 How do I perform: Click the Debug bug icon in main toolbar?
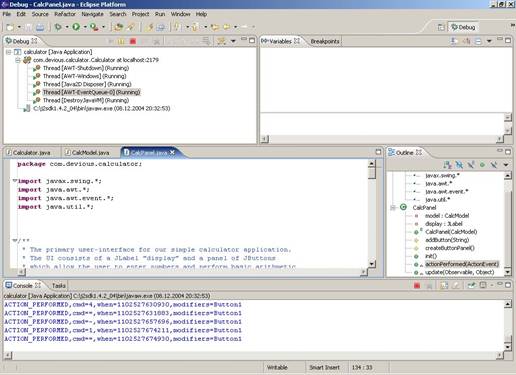coord(58,27)
